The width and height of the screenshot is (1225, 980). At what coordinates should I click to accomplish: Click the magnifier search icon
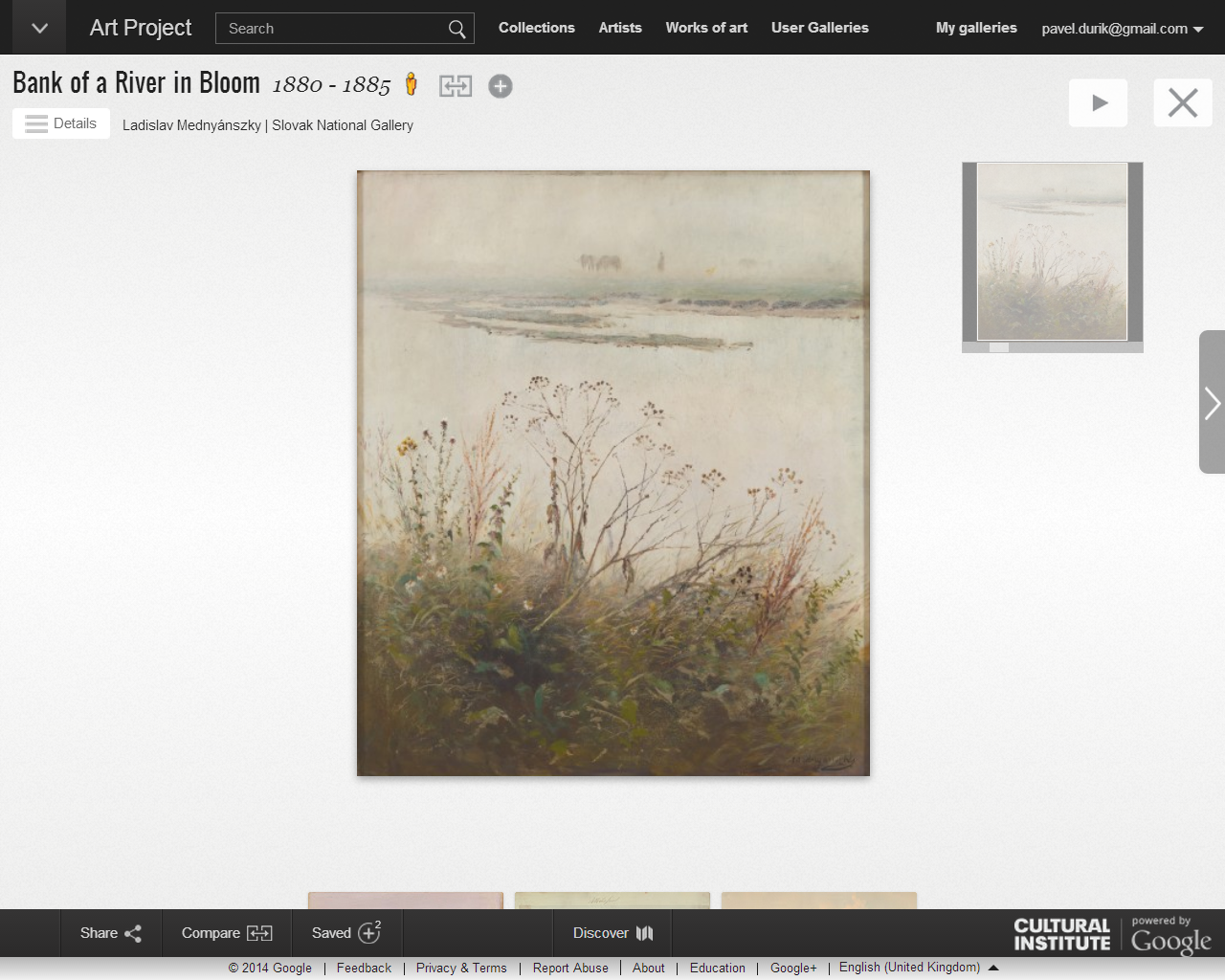457,29
